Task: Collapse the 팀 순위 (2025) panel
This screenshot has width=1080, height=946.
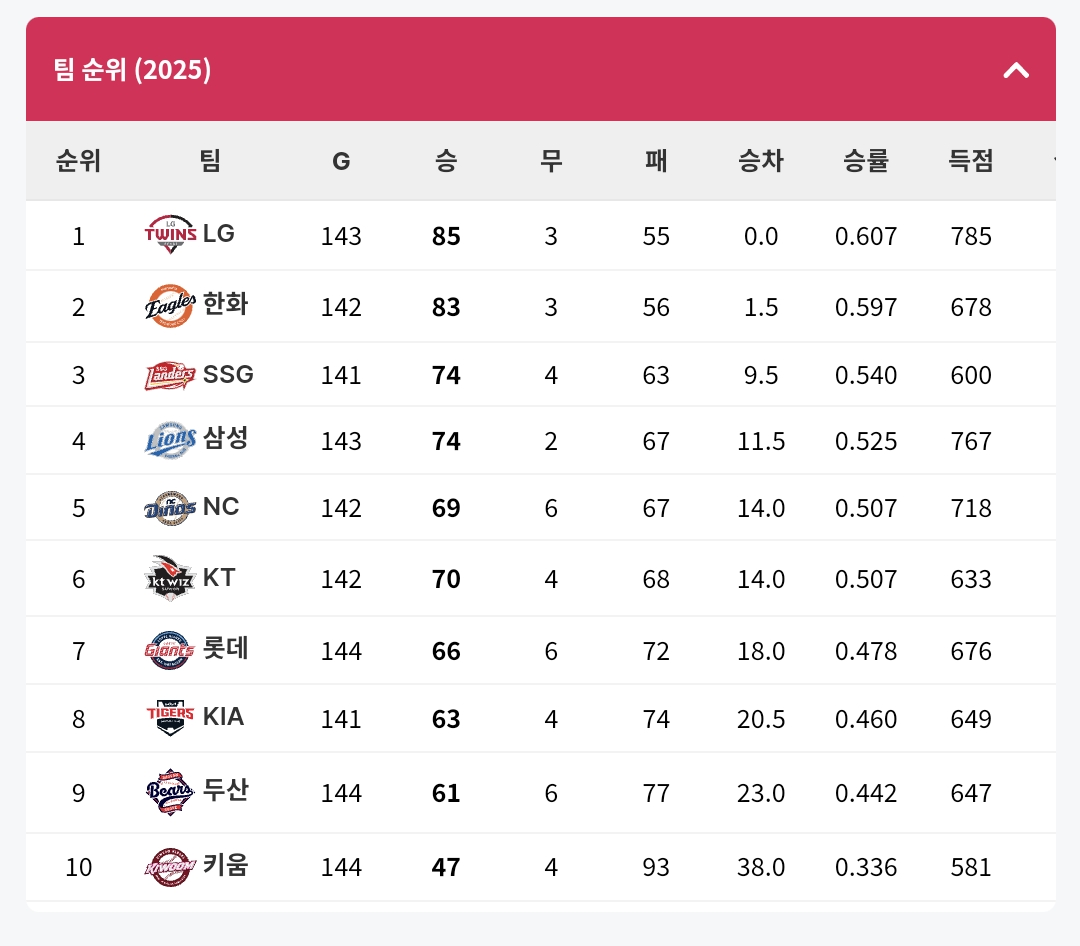Action: [1016, 70]
